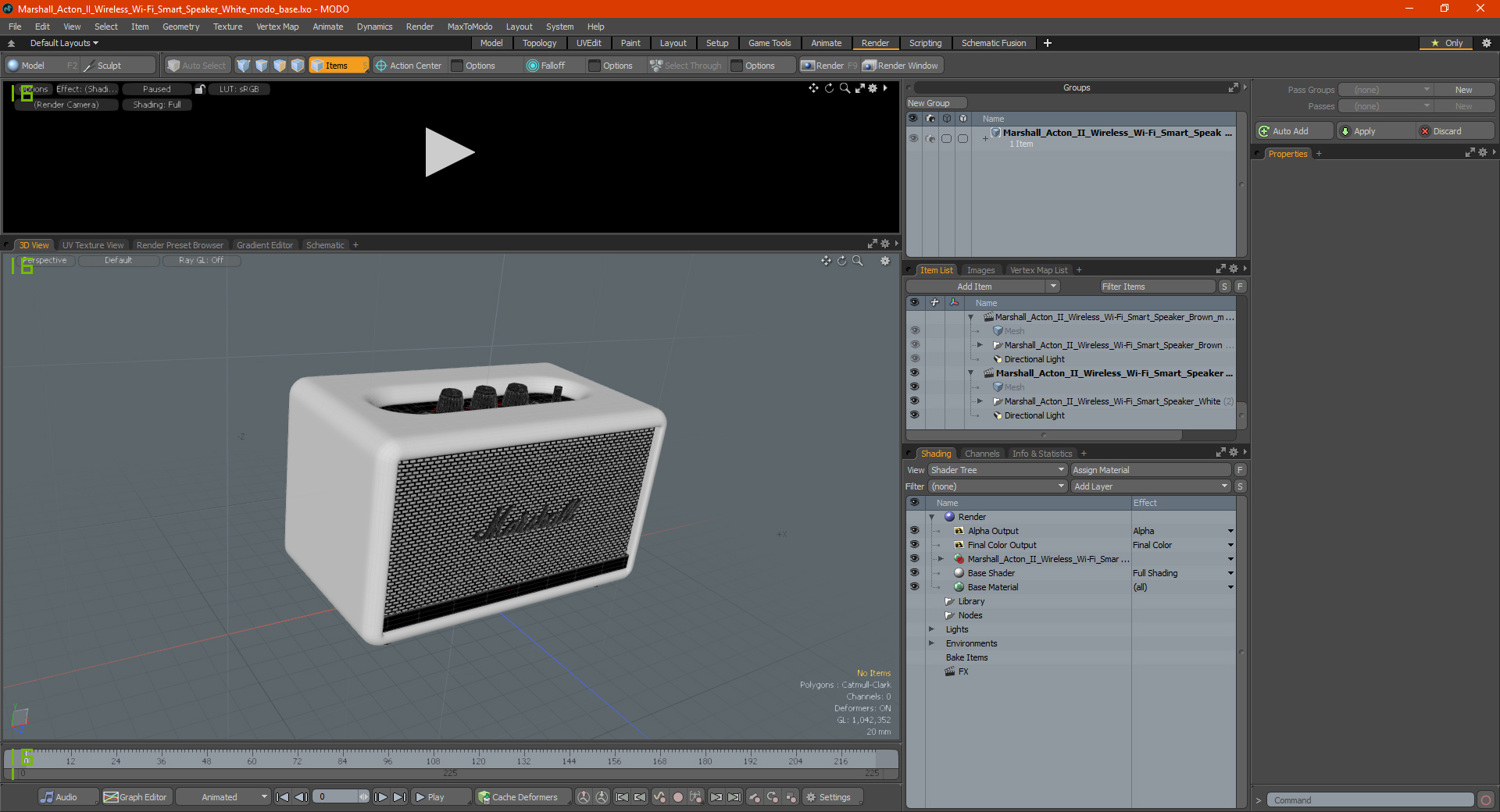
Task: Click the Render F9 button
Action: tap(829, 66)
